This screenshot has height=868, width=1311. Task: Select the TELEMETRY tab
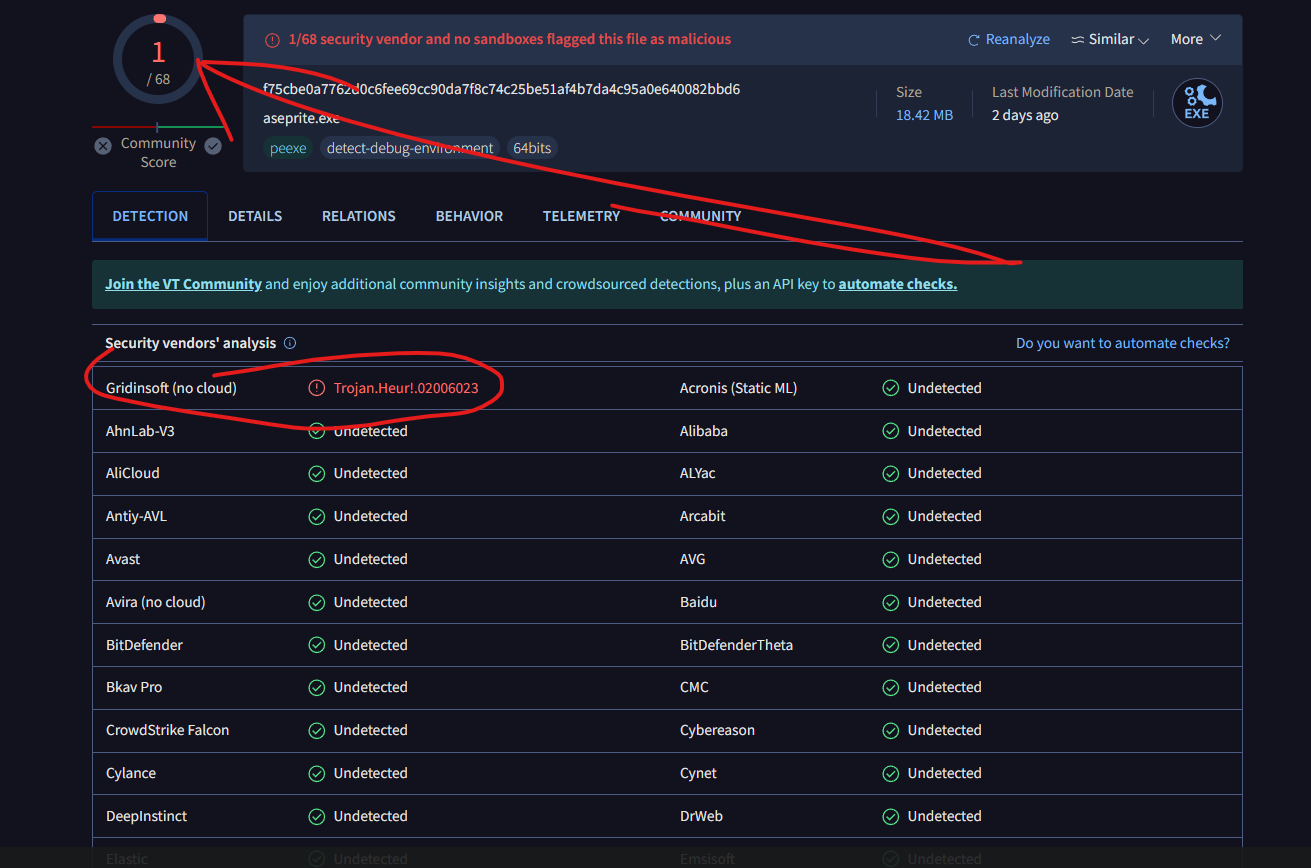click(x=581, y=216)
